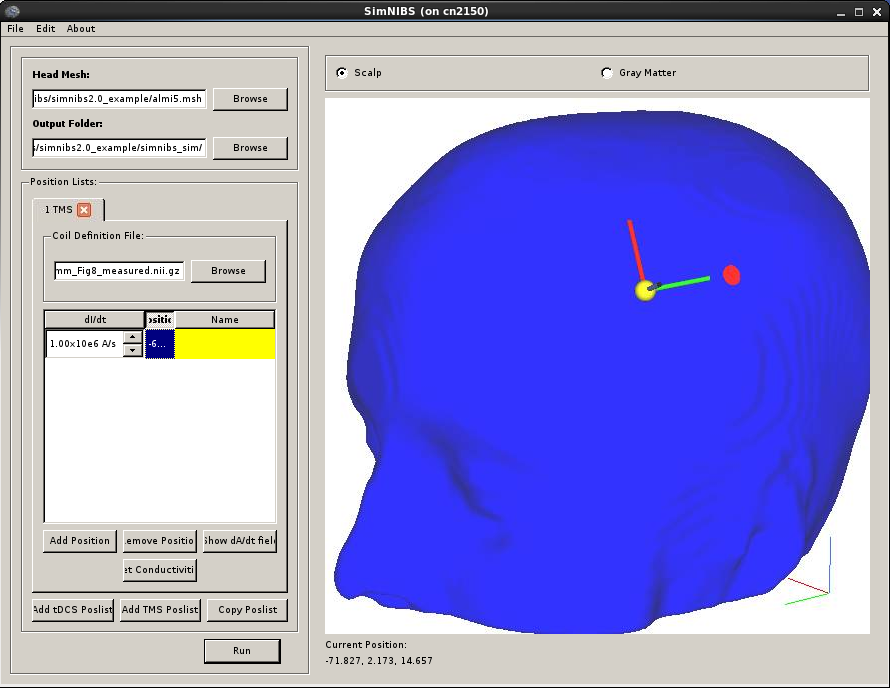Select the Gray Matter radio button

607,72
